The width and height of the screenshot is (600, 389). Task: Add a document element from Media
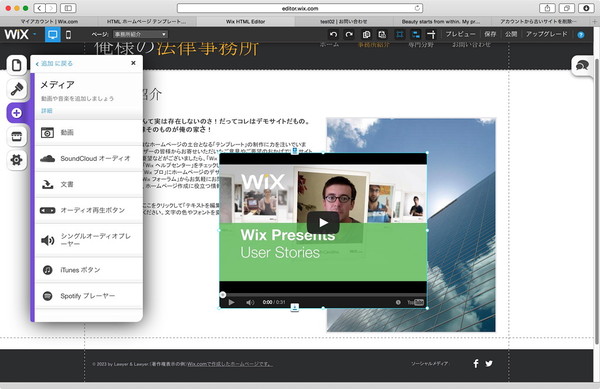coord(88,184)
